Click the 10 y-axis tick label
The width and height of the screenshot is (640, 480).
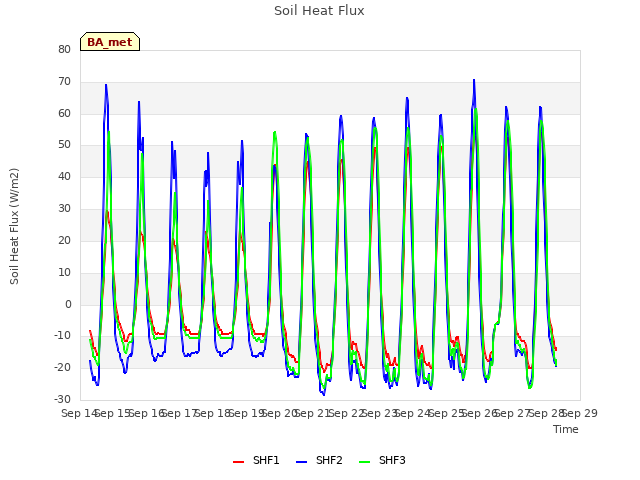(64, 272)
